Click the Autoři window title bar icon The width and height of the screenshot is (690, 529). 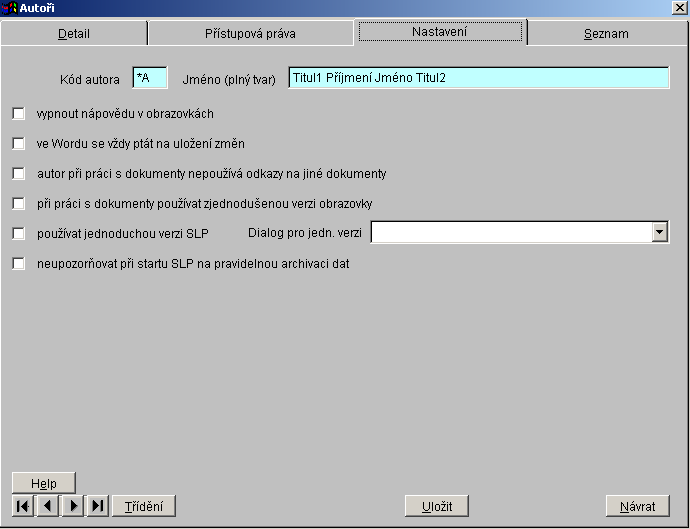coord(10,8)
